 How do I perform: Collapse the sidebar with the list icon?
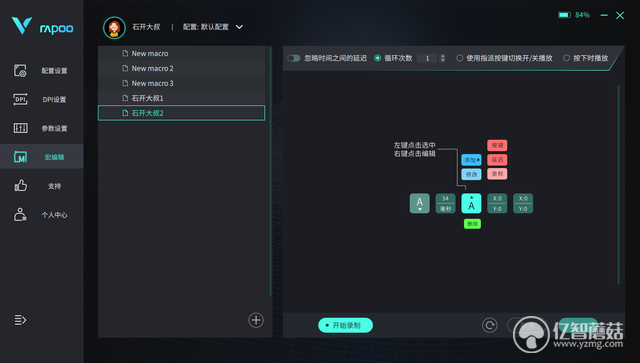click(20, 320)
